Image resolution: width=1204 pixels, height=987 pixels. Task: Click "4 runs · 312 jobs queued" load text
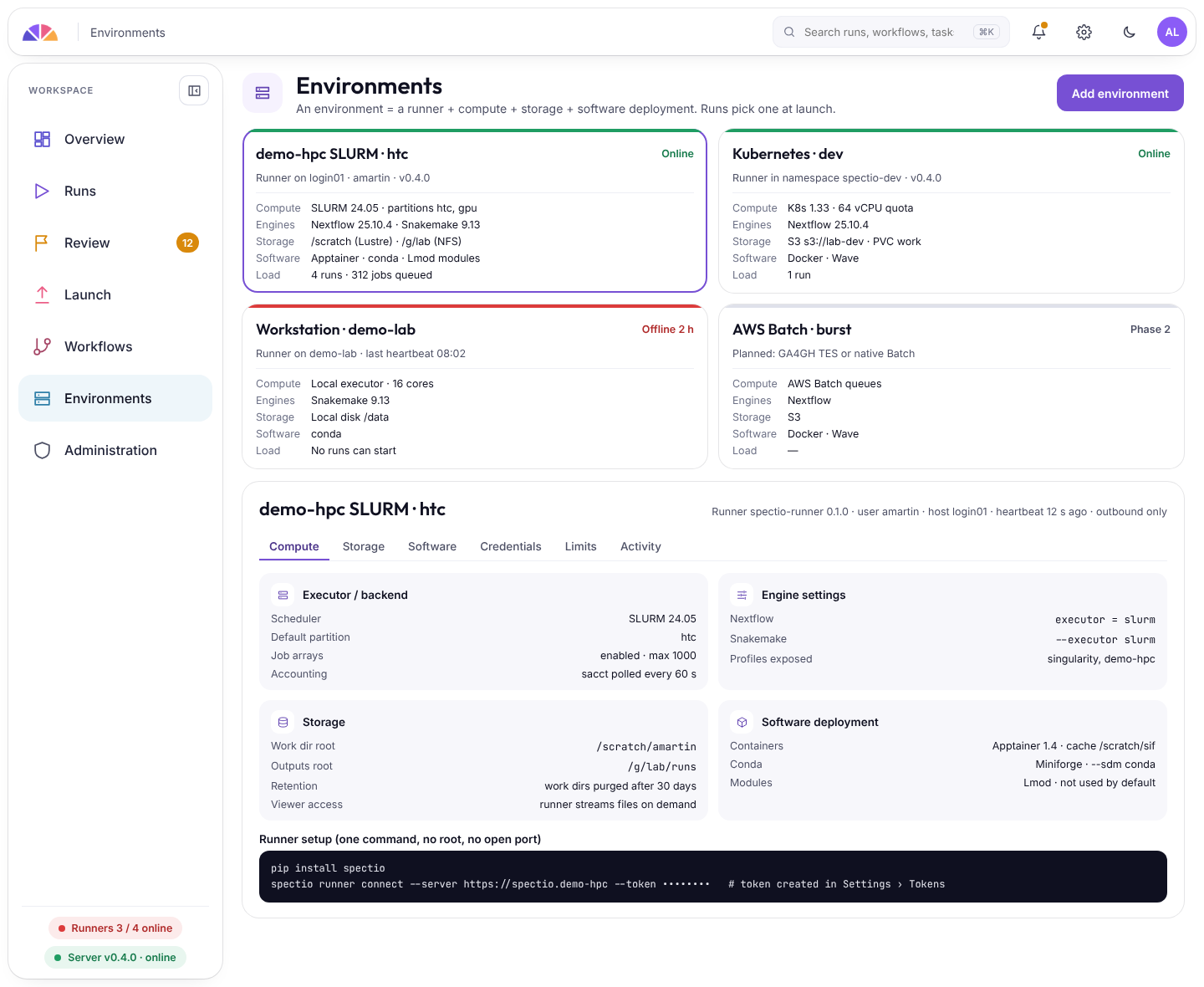pos(372,275)
